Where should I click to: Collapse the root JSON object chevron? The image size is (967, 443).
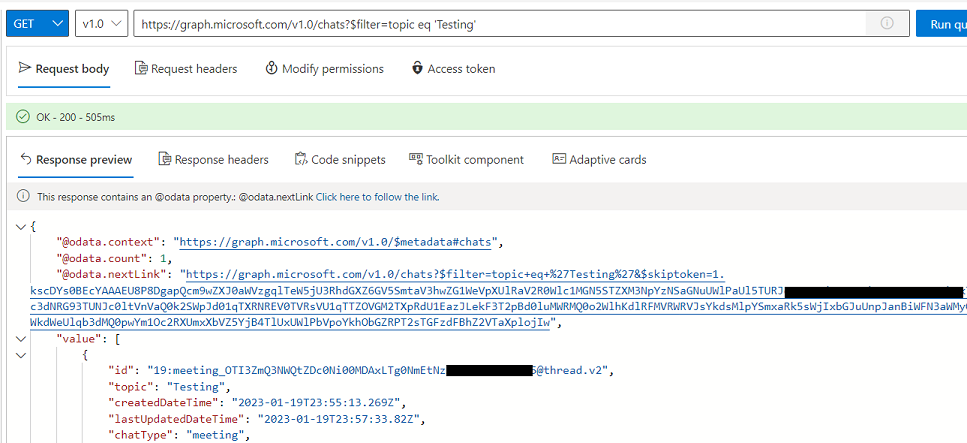pos(22,226)
